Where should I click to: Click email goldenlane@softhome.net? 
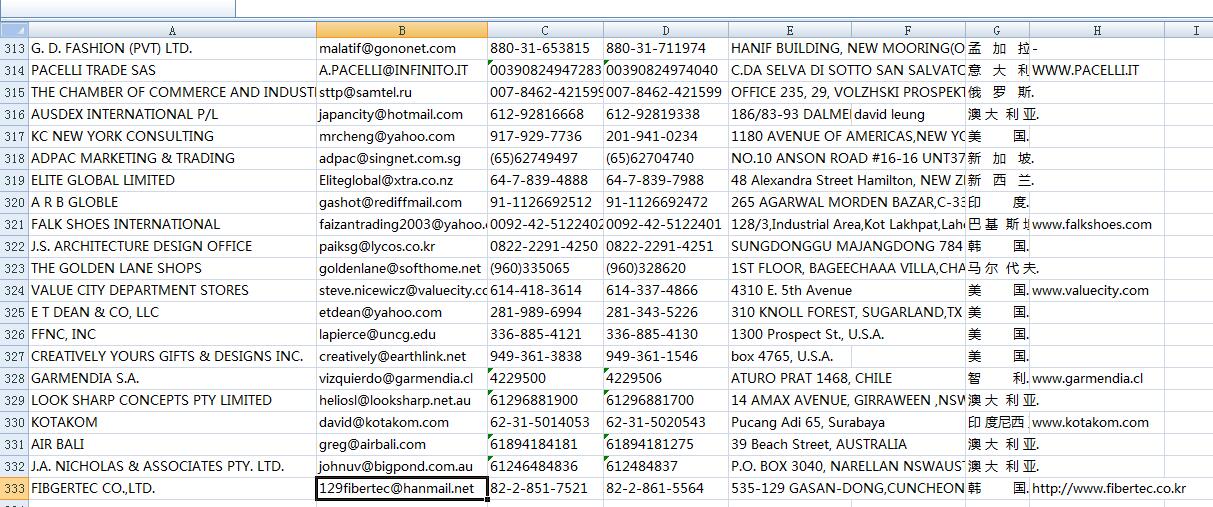pos(402,268)
